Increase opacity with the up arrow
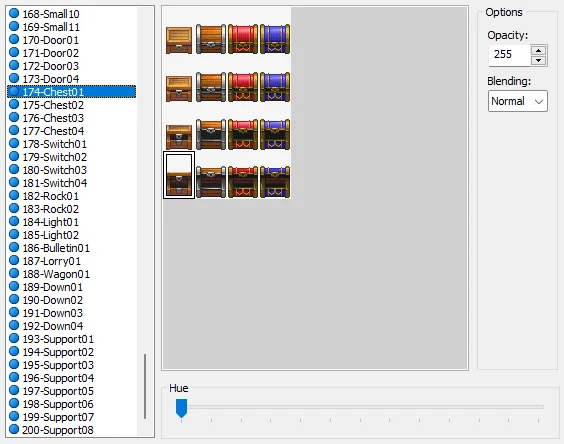Image resolution: width=564 pixels, height=444 pixels. coord(538,50)
